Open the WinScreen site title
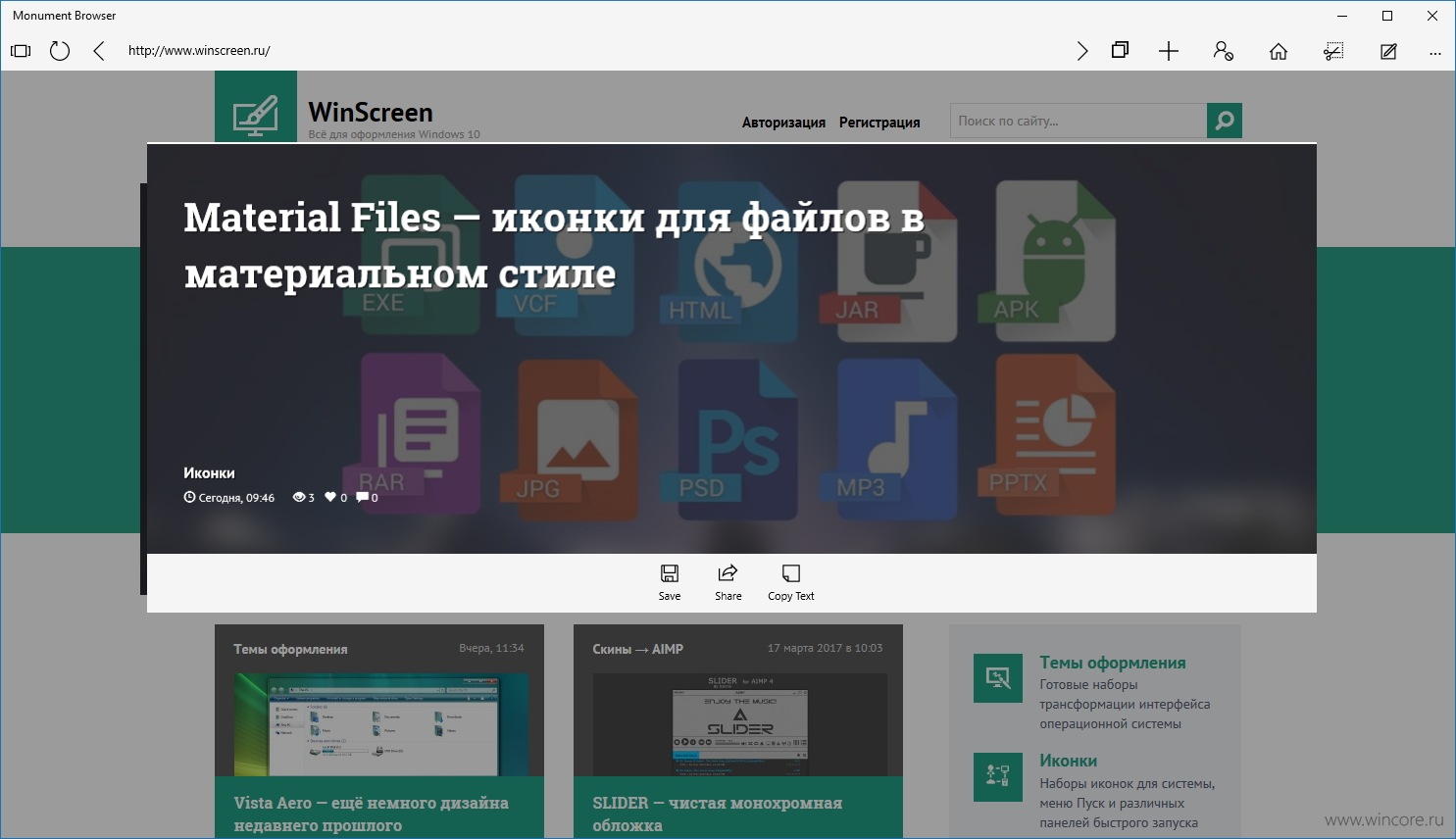Viewport: 1456px width, 839px height. 371,112
